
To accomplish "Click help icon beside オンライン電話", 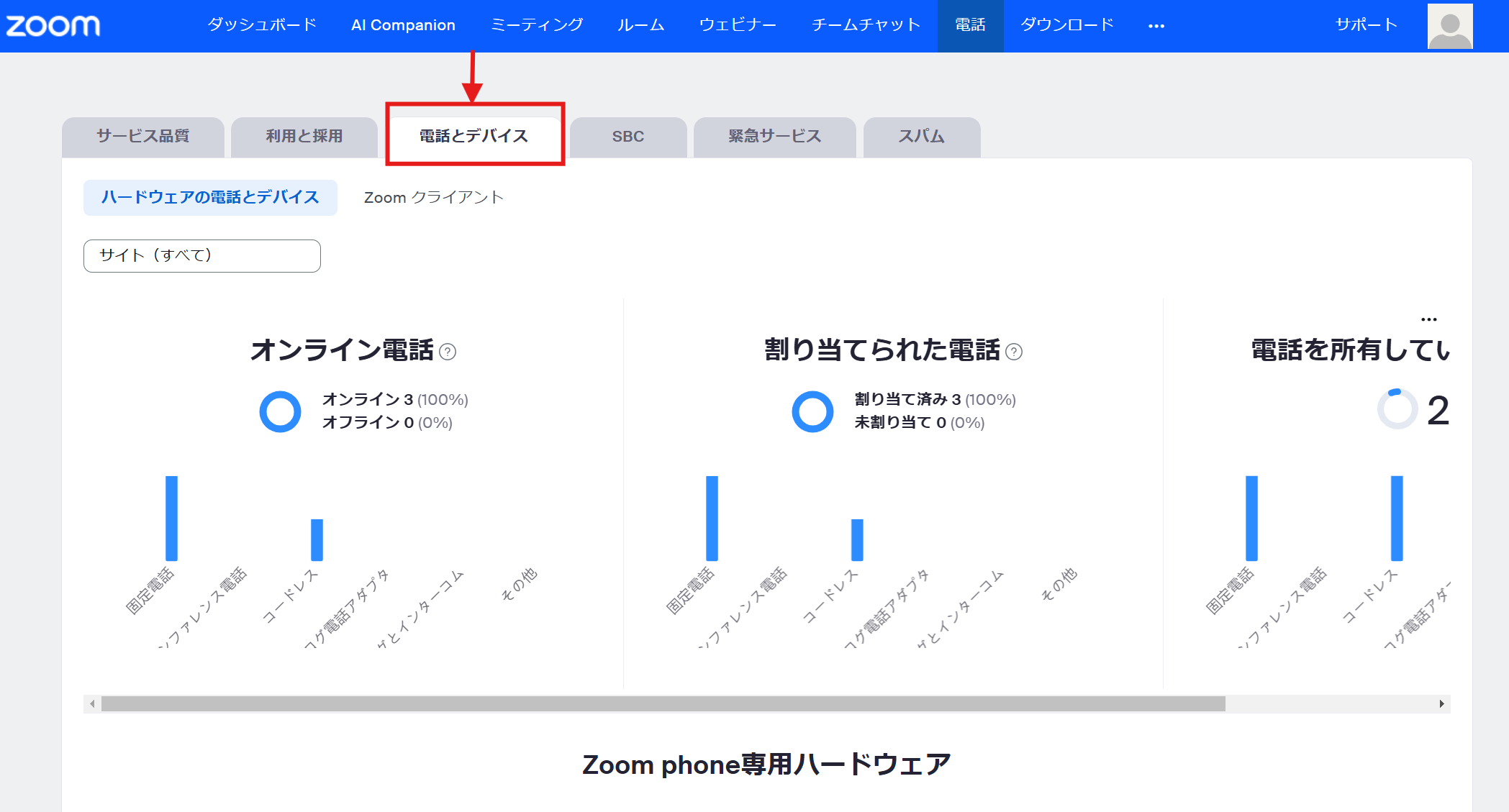I will [448, 352].
